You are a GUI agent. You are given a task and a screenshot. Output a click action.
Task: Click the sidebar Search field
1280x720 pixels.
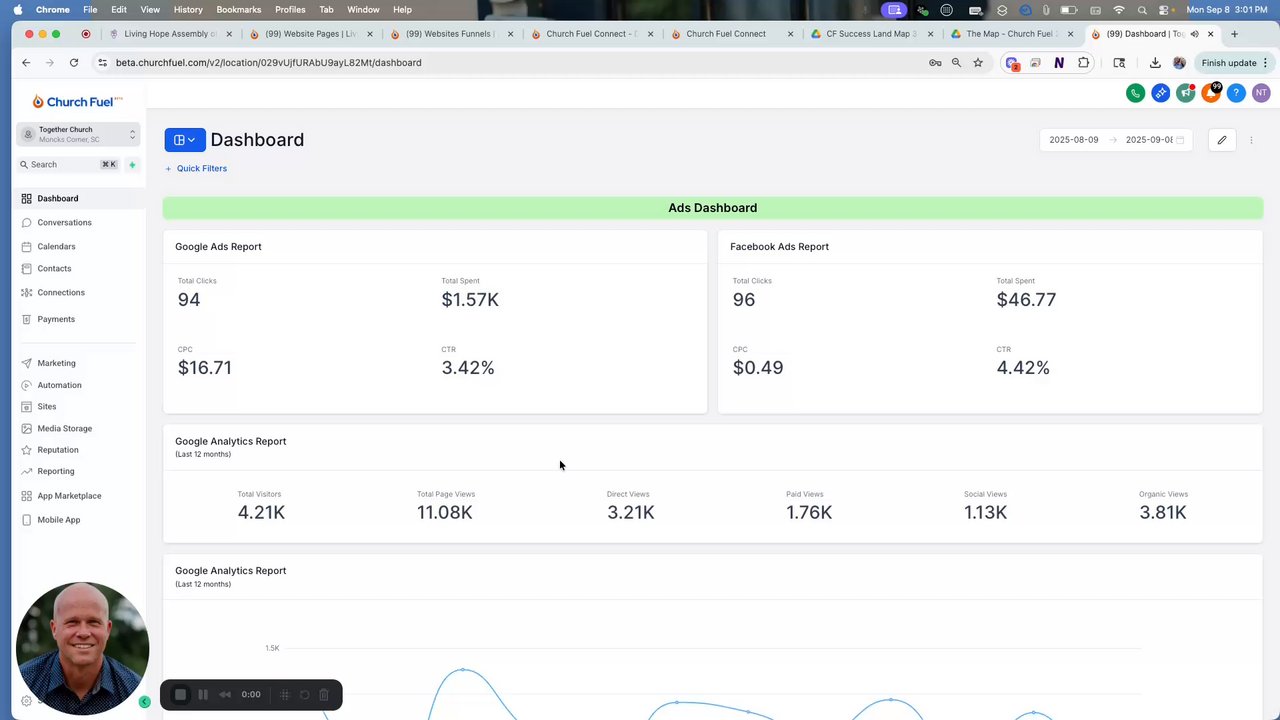click(68, 165)
